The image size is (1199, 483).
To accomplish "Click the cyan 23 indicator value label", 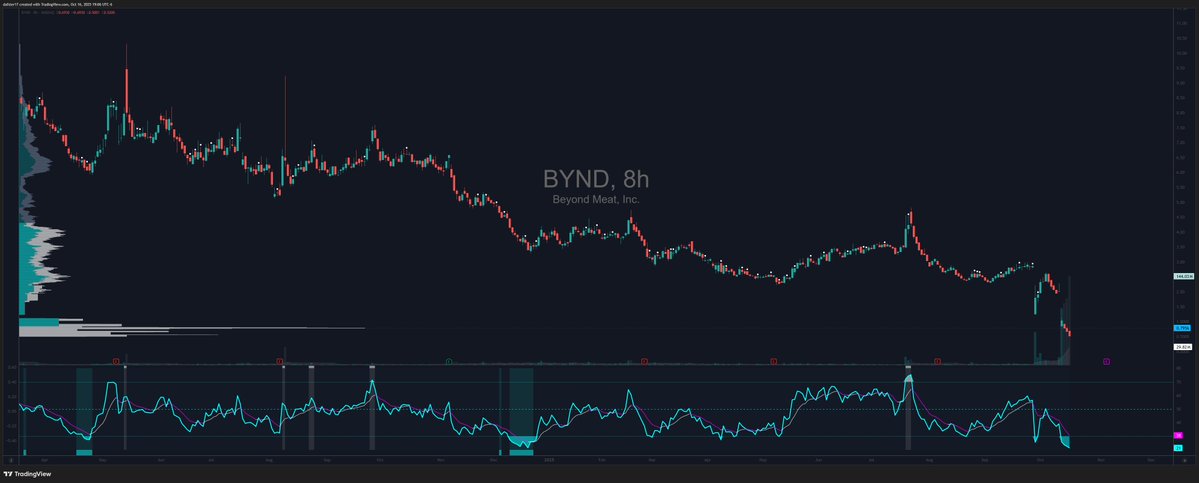I will (x=1178, y=448).
